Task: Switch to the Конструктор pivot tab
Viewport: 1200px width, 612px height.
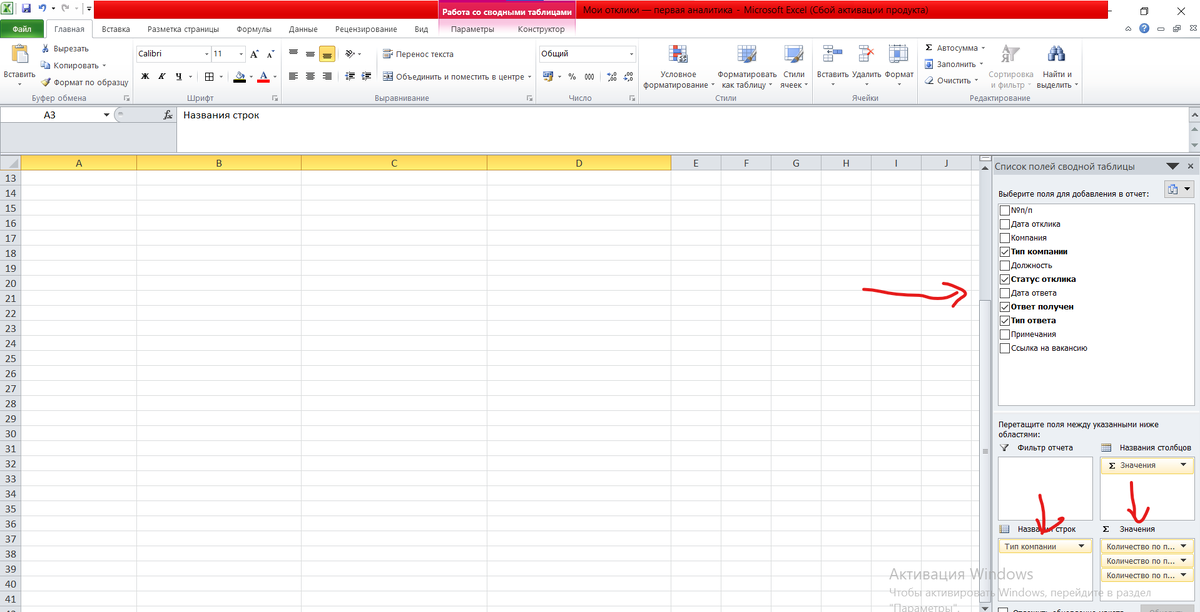Action: click(541, 29)
